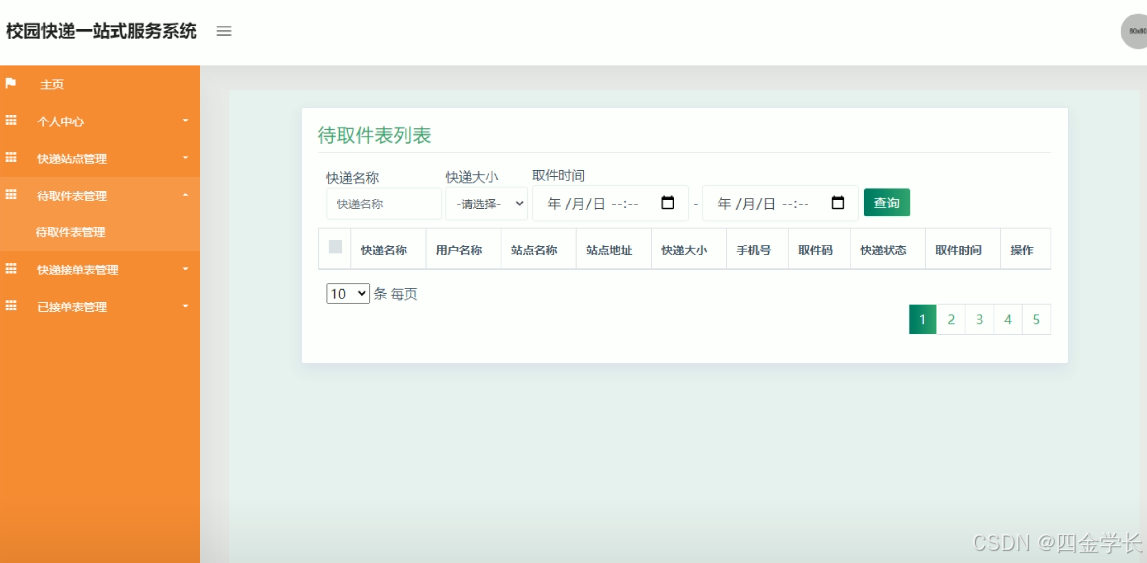Go to page 1 in pagination

(x=922, y=320)
